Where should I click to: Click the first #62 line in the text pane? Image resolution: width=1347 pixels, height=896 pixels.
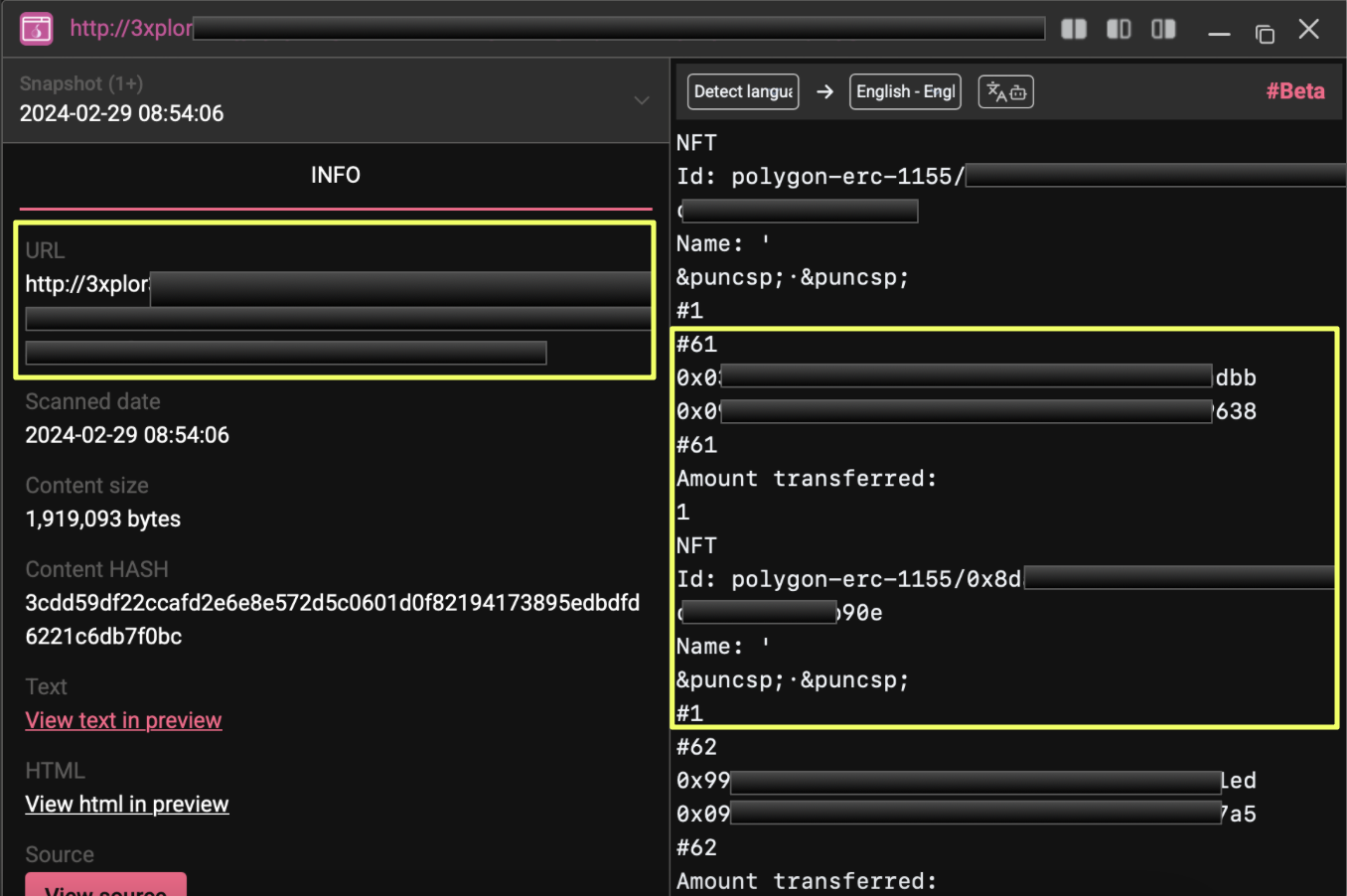[x=696, y=747]
